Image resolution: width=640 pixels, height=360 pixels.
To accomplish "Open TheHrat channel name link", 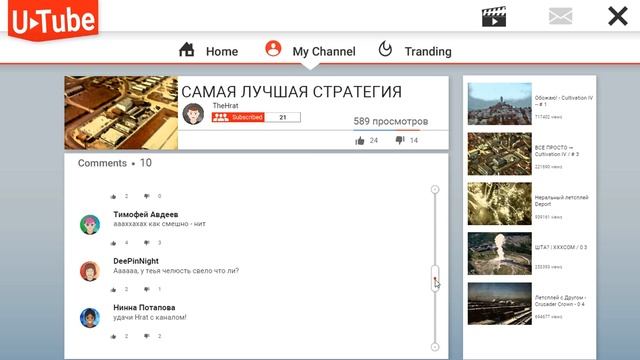I will click(225, 105).
